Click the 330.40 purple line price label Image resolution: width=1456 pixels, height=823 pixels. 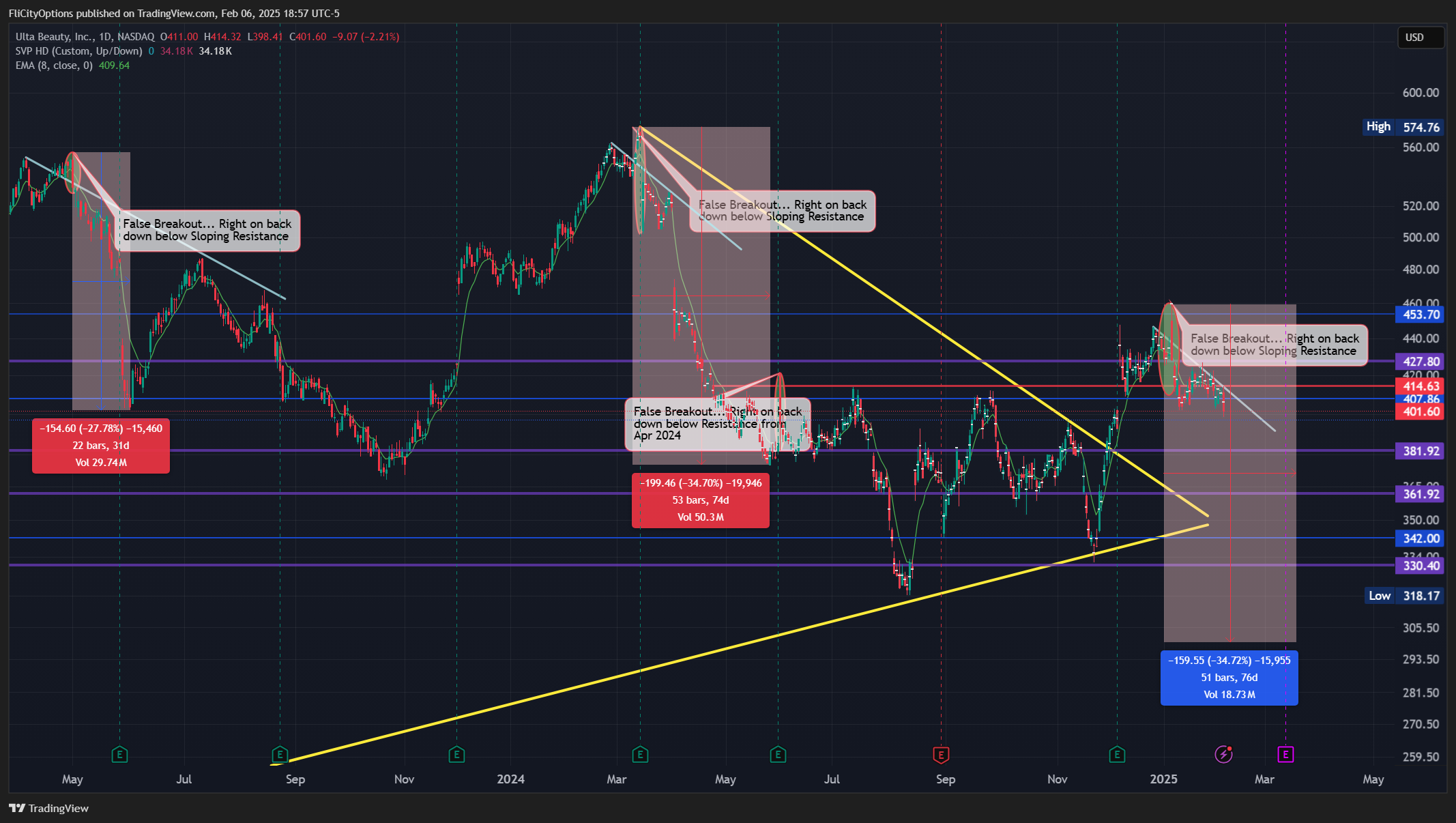point(1420,566)
